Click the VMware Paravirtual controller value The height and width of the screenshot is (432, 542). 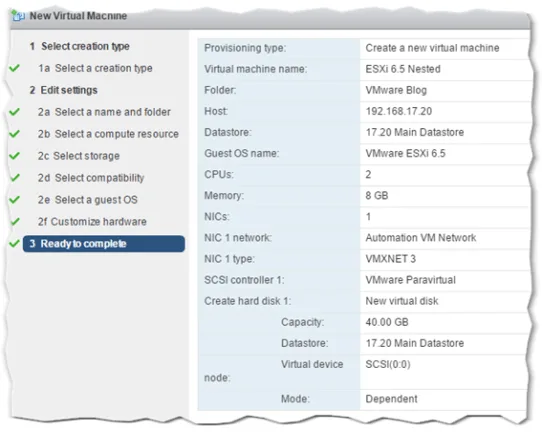point(410,280)
